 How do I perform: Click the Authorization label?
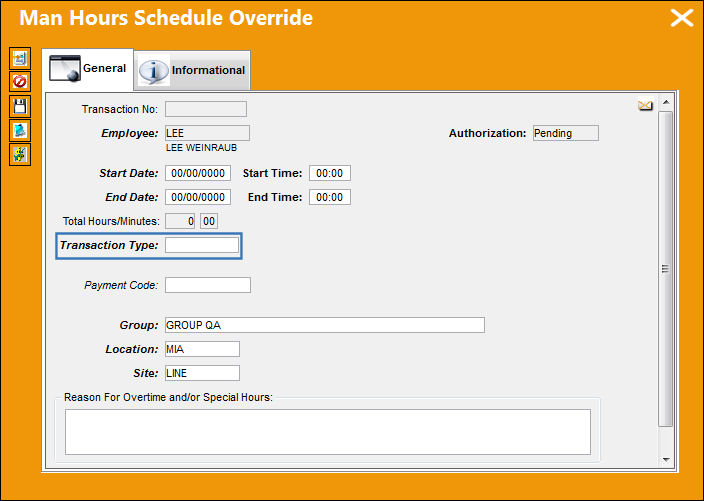click(x=487, y=133)
